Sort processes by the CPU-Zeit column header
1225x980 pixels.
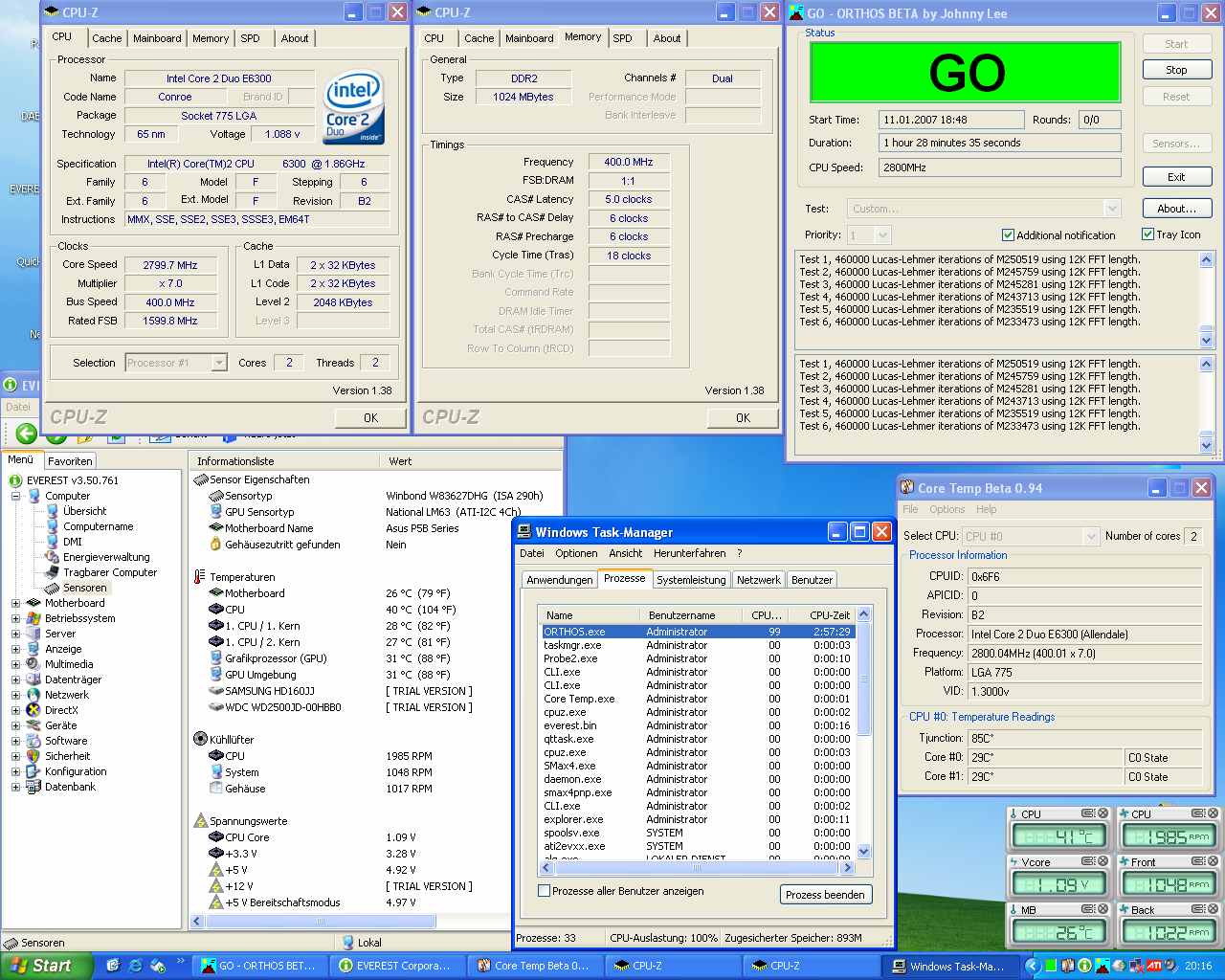coord(822,615)
